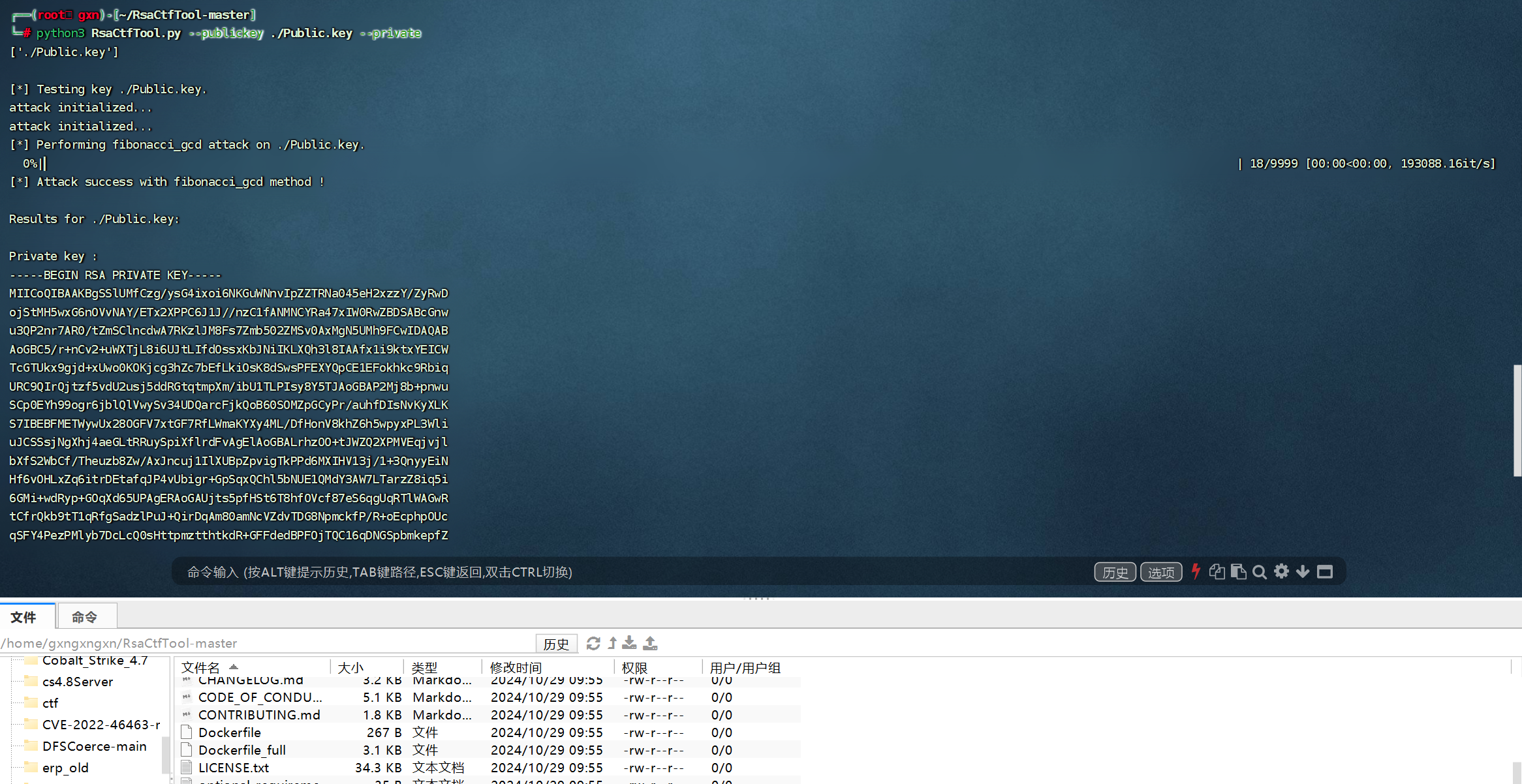Viewport: 1522px width, 784px height.
Task: Open terminal settings gear icon
Action: [x=1281, y=572]
